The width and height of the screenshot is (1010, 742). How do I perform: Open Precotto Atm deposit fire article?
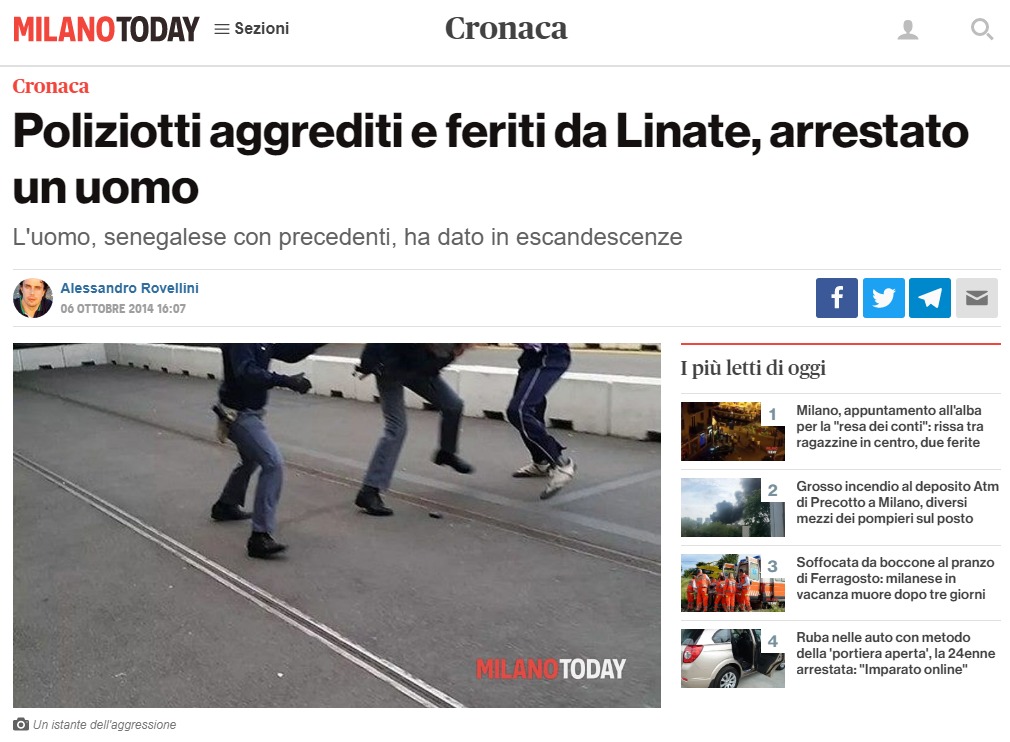tap(897, 502)
